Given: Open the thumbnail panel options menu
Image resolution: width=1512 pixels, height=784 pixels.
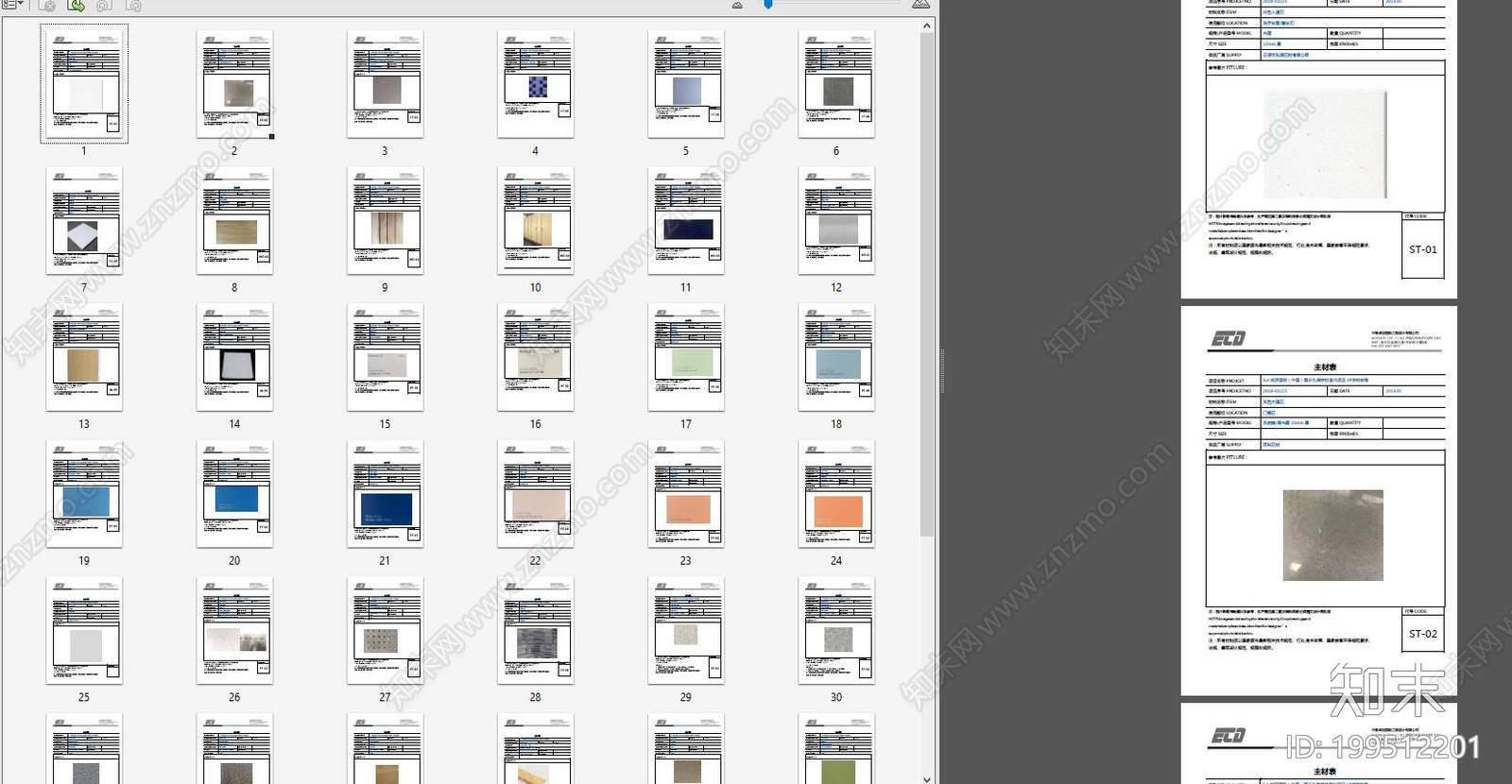Looking at the screenshot, I should [x=12, y=5].
